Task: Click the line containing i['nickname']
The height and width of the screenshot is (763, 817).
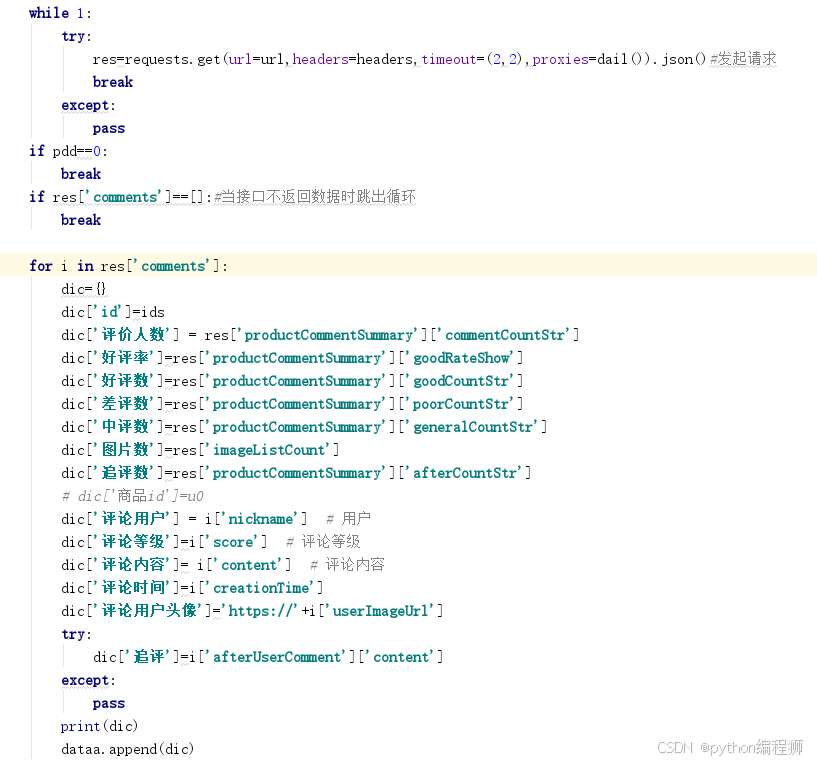Action: pos(216,519)
